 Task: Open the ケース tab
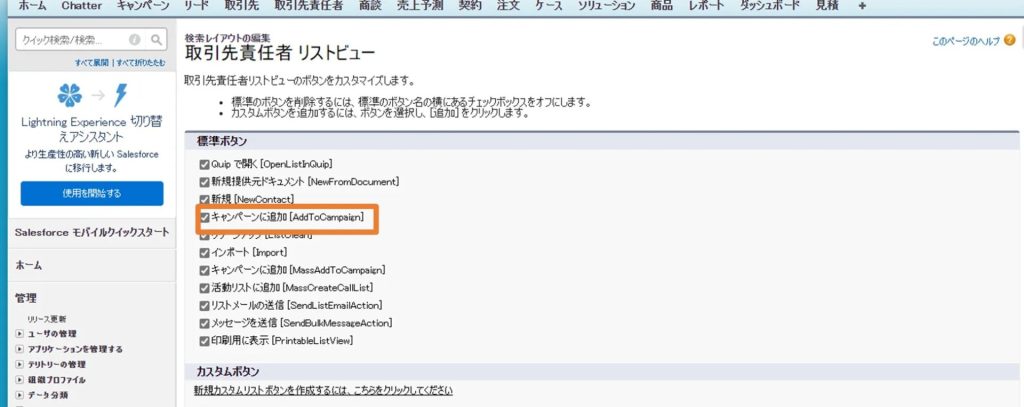point(549,5)
